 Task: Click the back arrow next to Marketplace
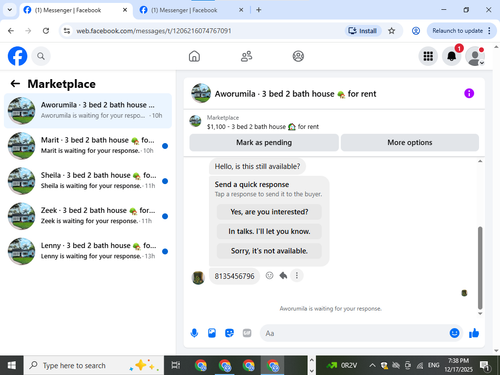(x=15, y=84)
